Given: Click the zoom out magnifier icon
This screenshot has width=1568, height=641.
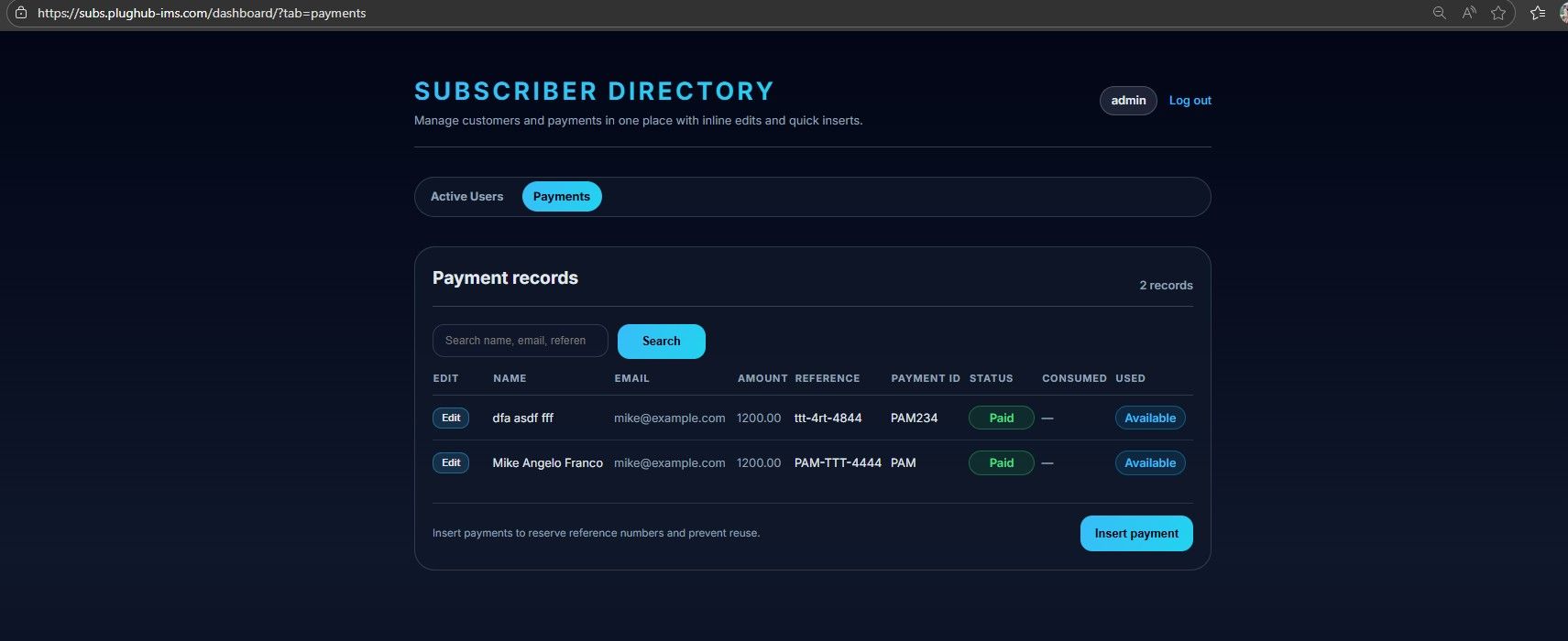Looking at the screenshot, I should (x=1439, y=13).
